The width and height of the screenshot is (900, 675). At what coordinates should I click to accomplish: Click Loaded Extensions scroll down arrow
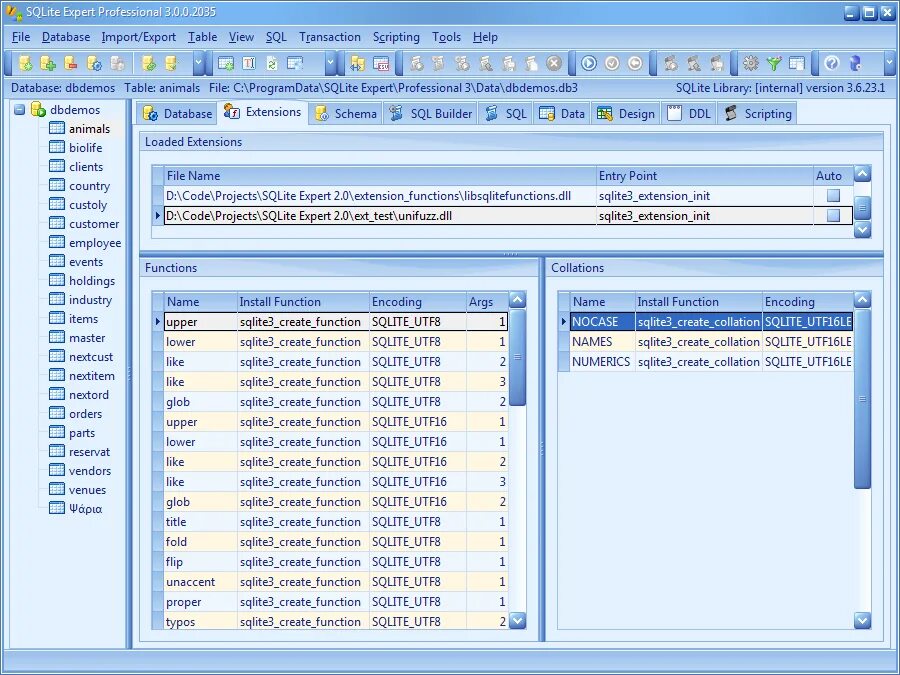click(862, 230)
